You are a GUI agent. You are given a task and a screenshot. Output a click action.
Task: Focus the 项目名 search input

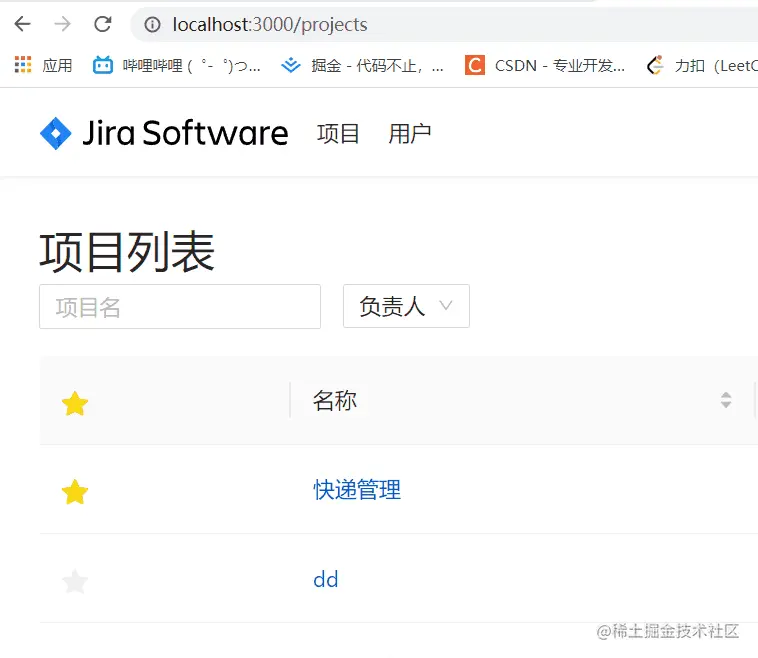coord(180,307)
